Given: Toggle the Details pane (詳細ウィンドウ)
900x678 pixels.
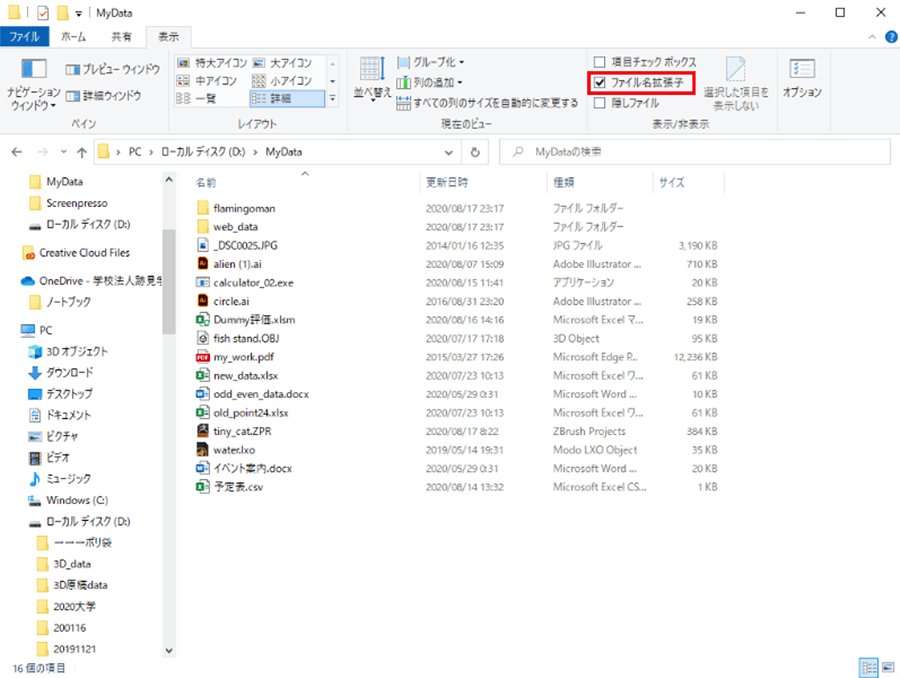Looking at the screenshot, I should pyautogui.click(x=103, y=96).
